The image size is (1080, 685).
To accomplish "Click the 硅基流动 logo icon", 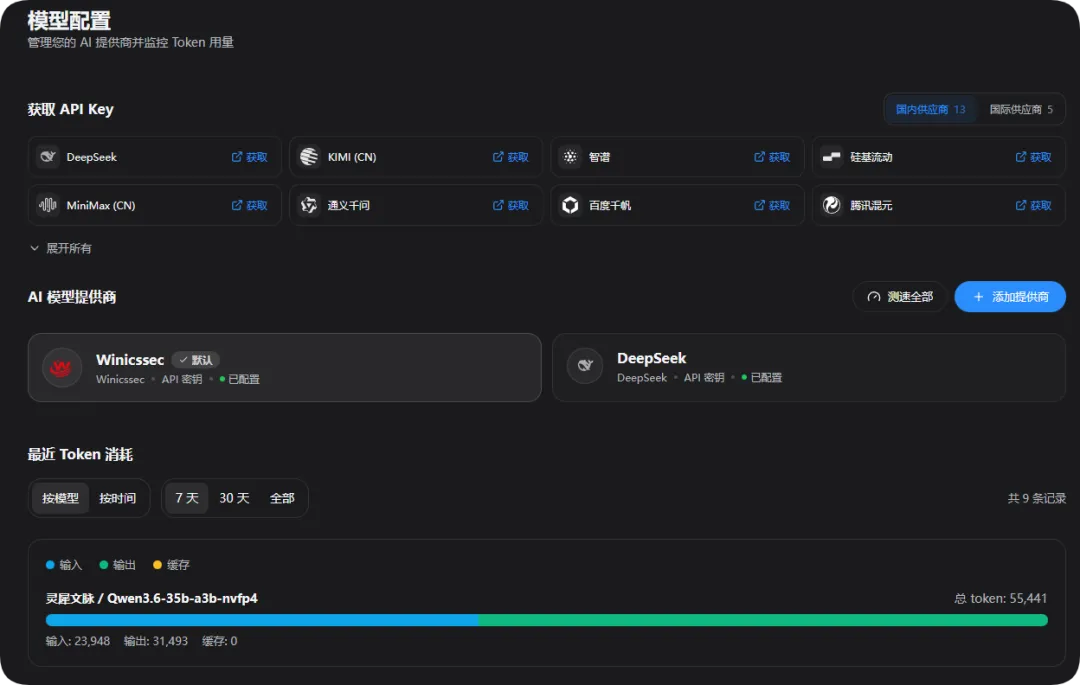I will (831, 157).
